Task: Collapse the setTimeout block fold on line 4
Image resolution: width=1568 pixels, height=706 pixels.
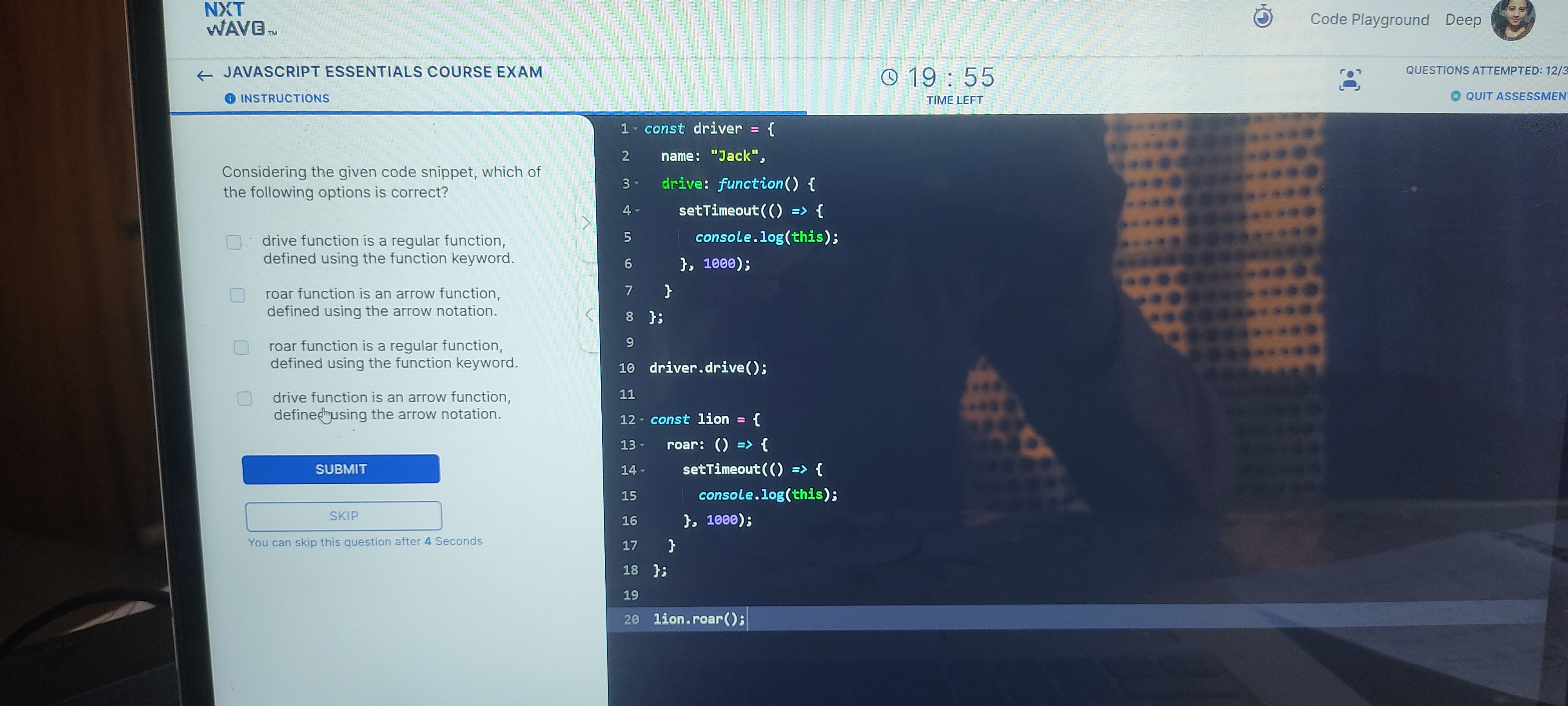Action: pyautogui.click(x=637, y=211)
